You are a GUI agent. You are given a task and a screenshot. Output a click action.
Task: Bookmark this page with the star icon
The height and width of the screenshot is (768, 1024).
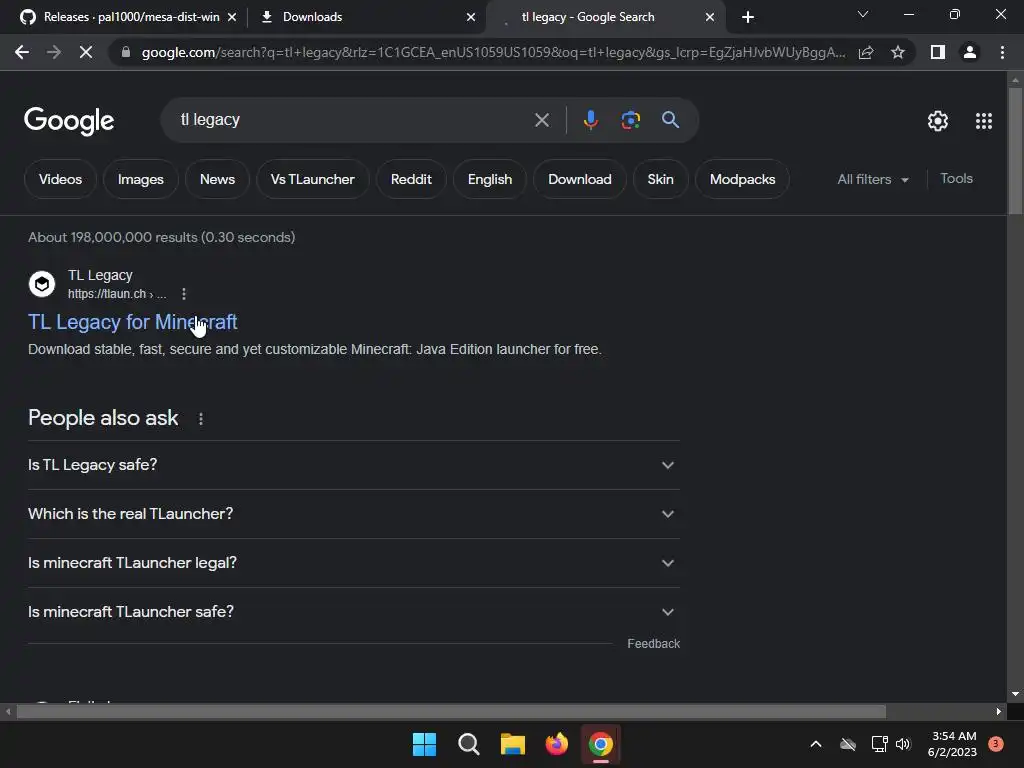click(898, 52)
